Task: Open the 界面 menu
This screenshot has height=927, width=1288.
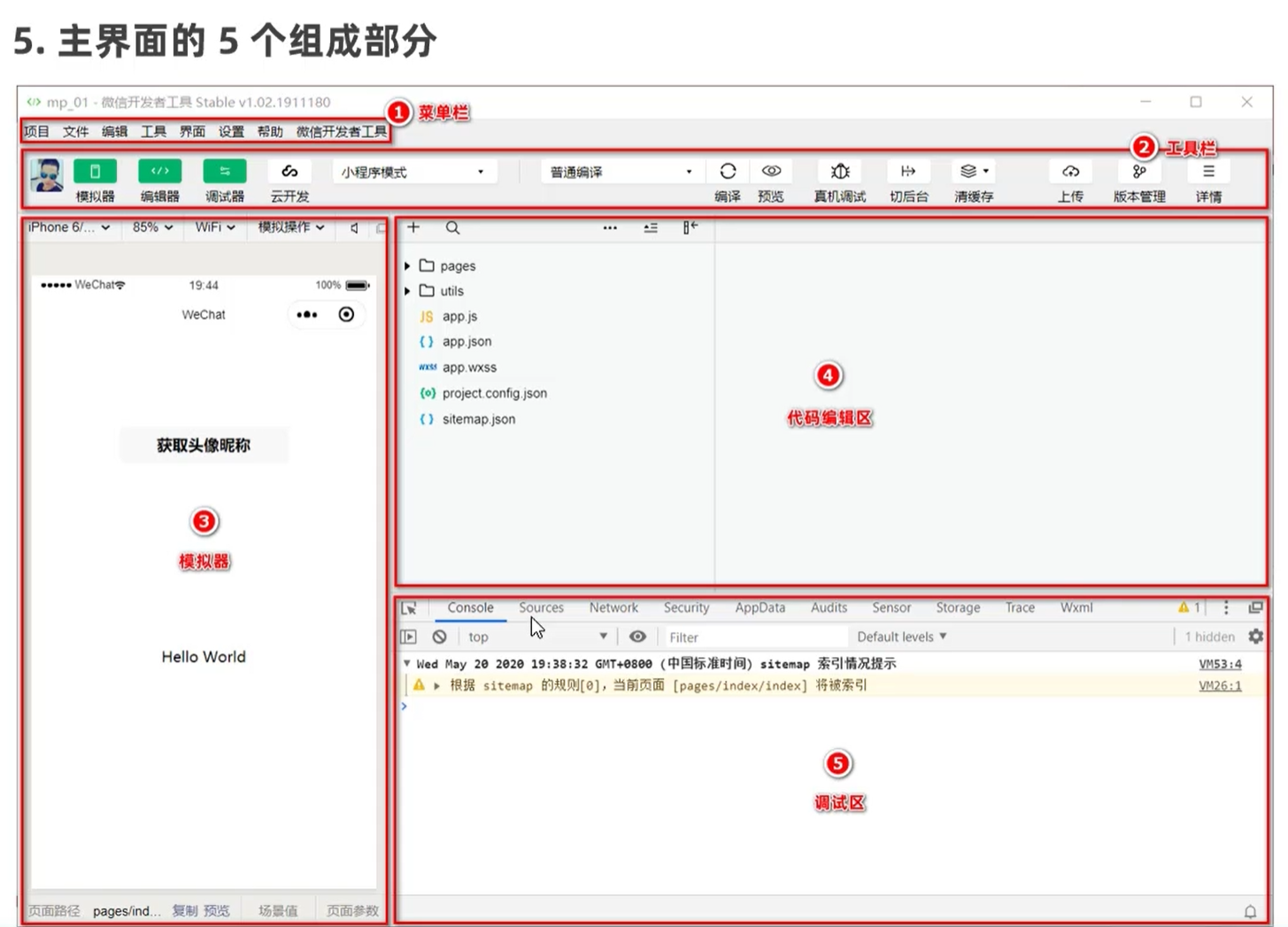Action: pyautogui.click(x=192, y=131)
